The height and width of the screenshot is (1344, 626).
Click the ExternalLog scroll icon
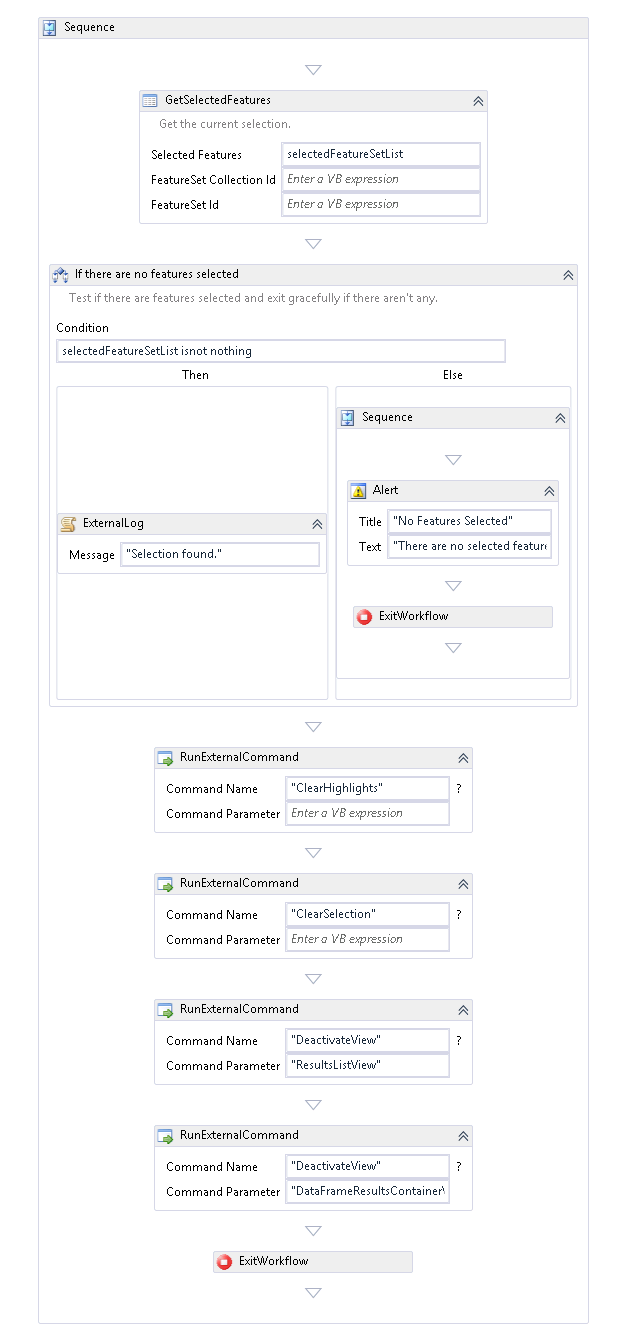pyautogui.click(x=68, y=524)
